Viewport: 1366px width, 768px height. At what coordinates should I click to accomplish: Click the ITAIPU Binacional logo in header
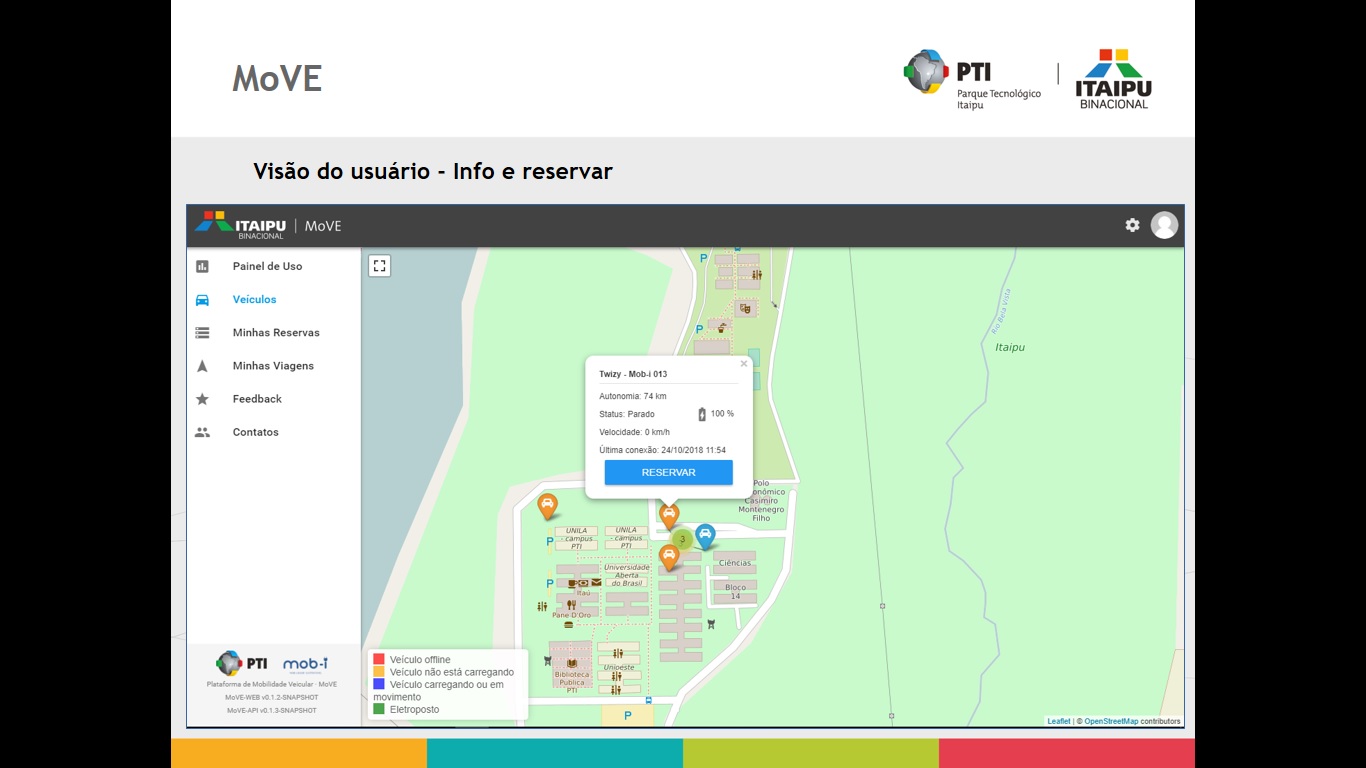click(x=241, y=225)
